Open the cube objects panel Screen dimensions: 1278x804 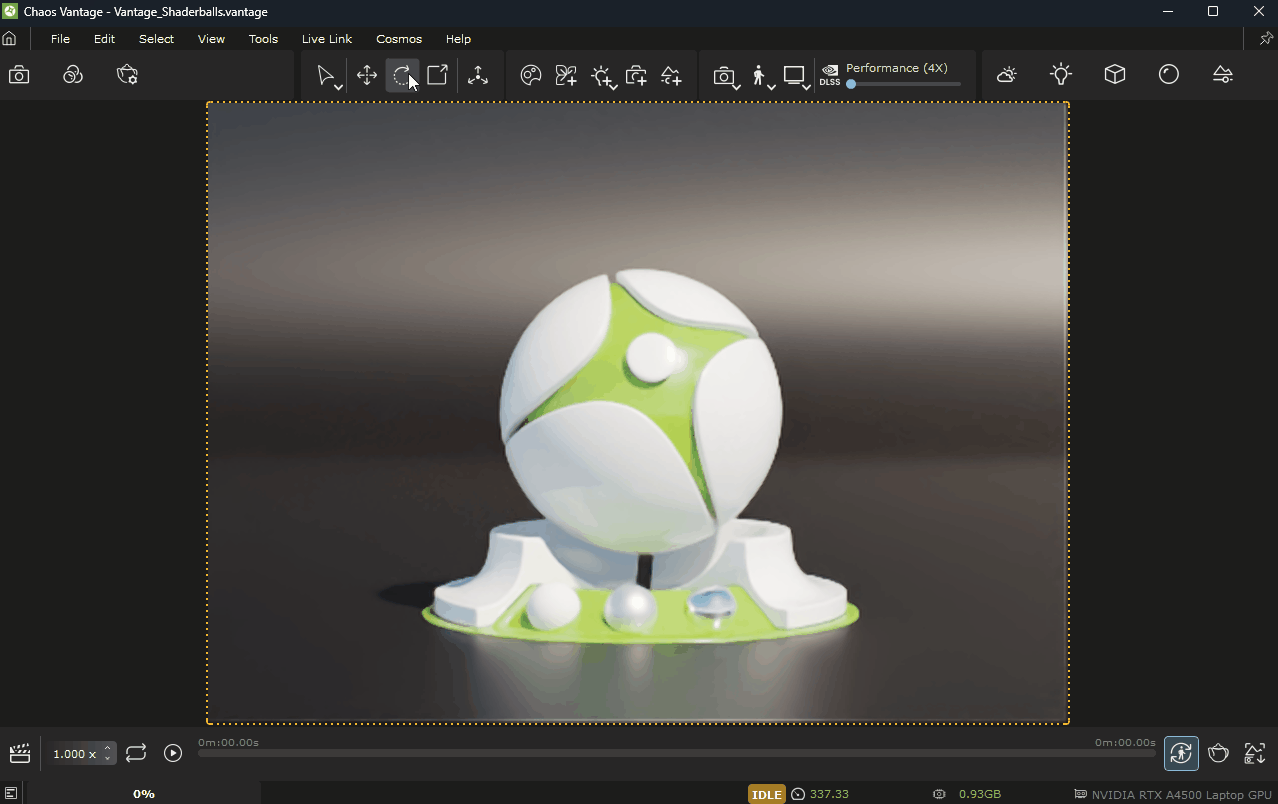click(x=1115, y=75)
